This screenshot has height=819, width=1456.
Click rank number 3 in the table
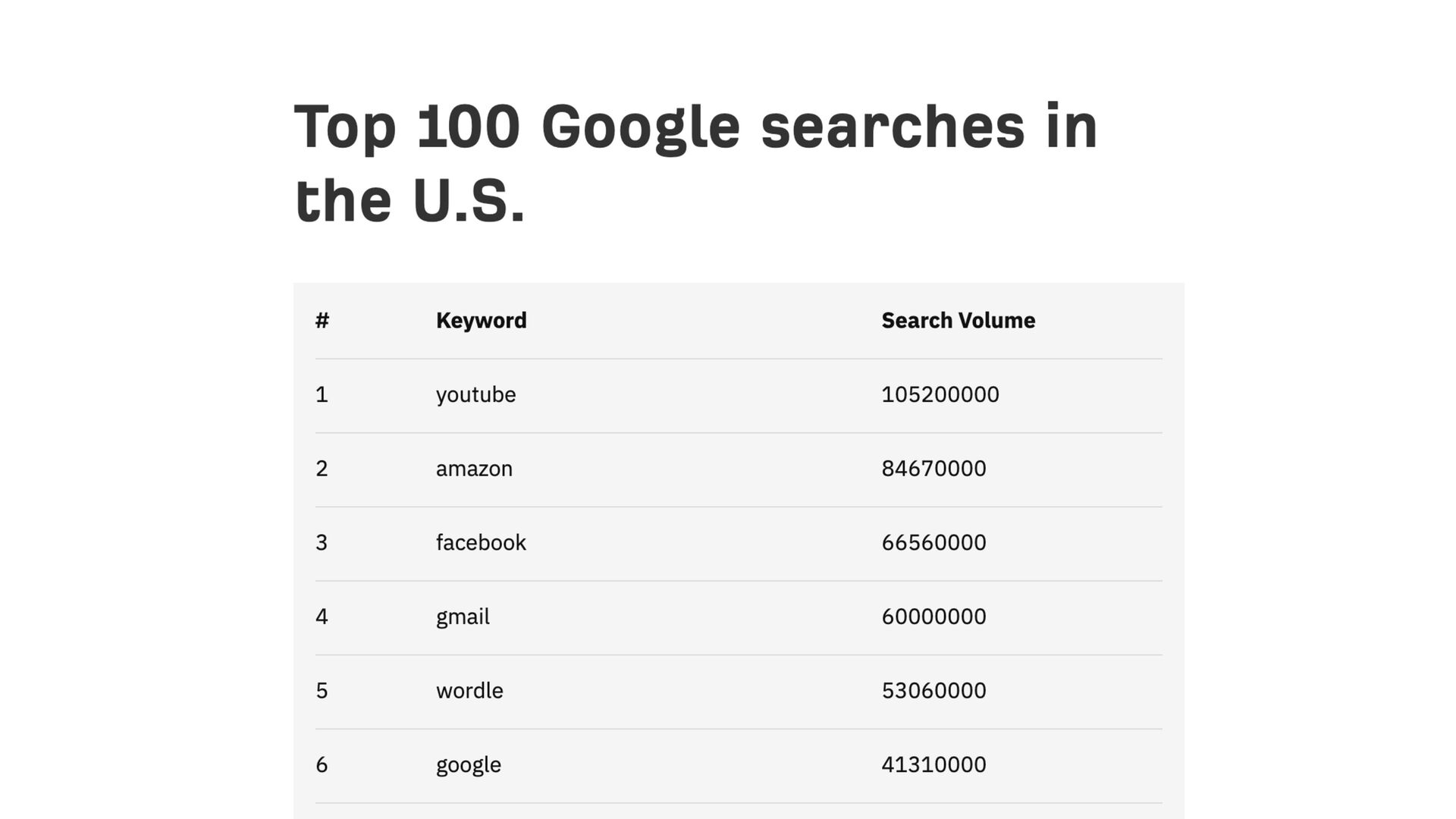(x=322, y=542)
